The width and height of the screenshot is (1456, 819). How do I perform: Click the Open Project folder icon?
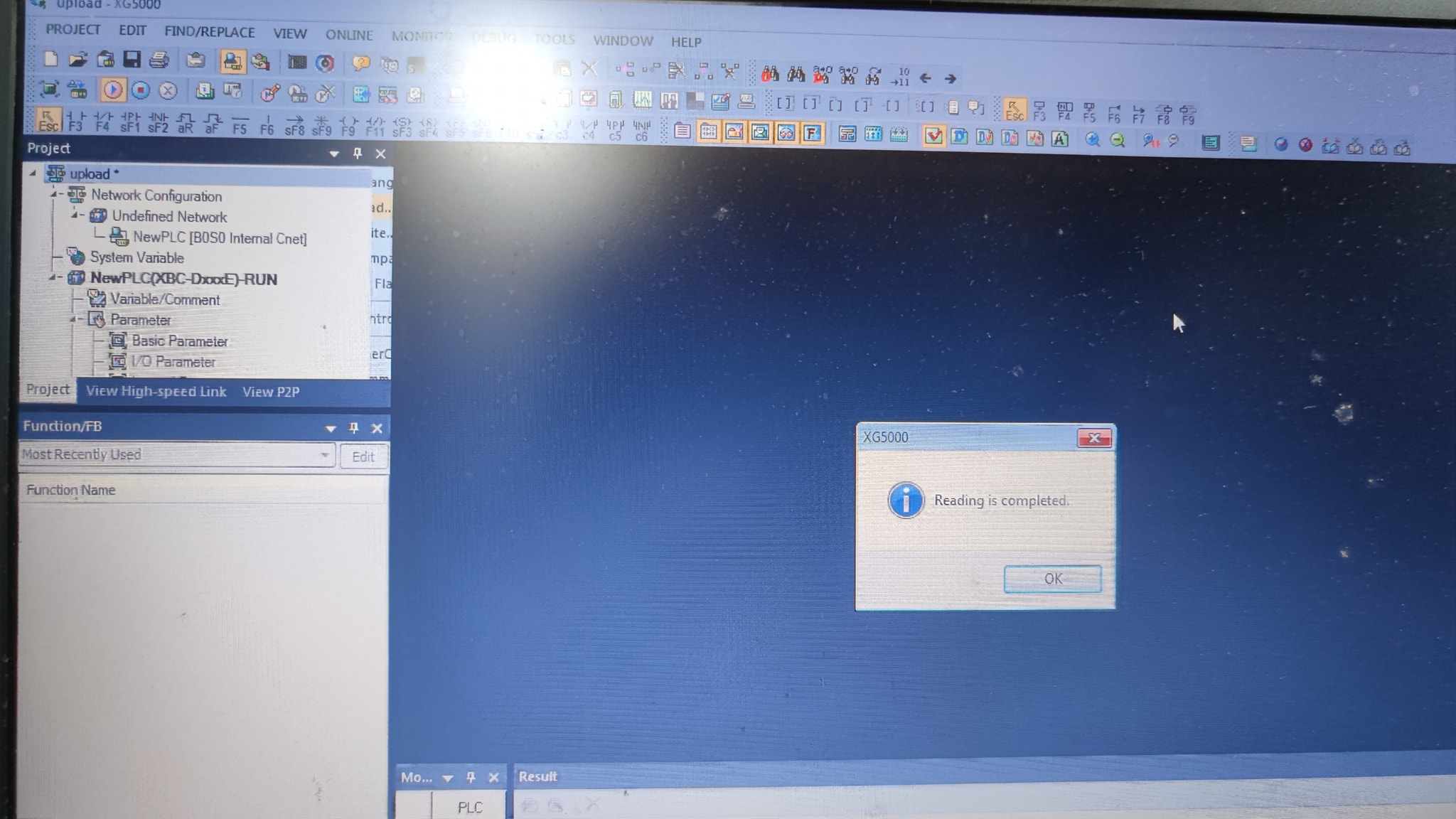point(77,60)
